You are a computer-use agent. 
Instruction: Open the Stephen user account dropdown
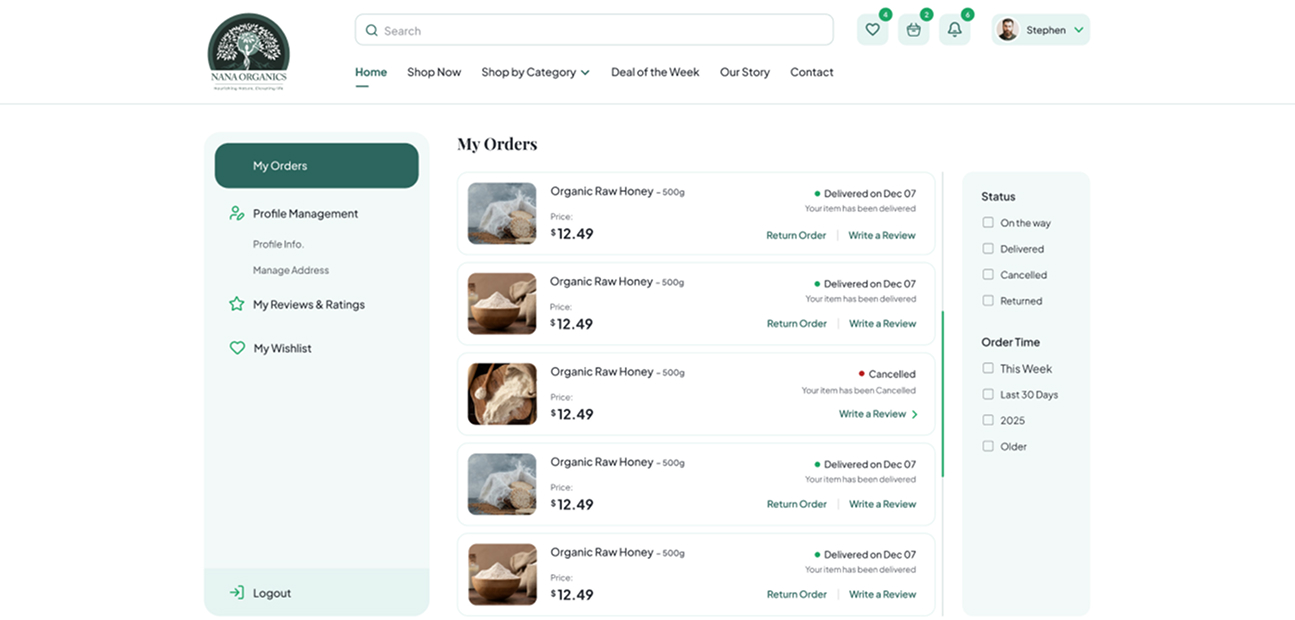pyautogui.click(x=1041, y=30)
